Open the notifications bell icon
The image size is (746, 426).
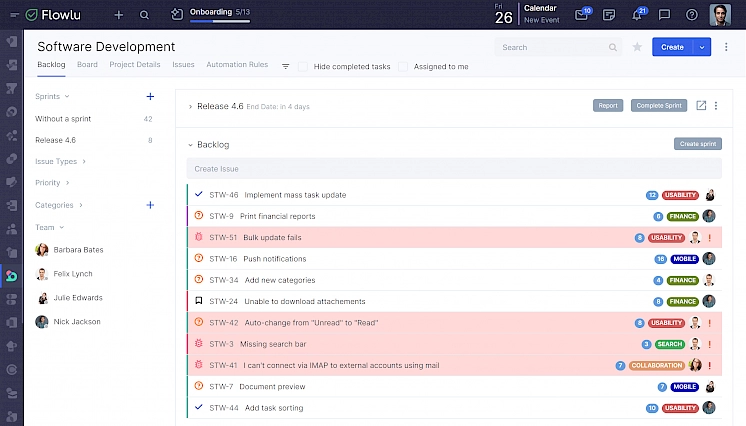click(x=637, y=15)
